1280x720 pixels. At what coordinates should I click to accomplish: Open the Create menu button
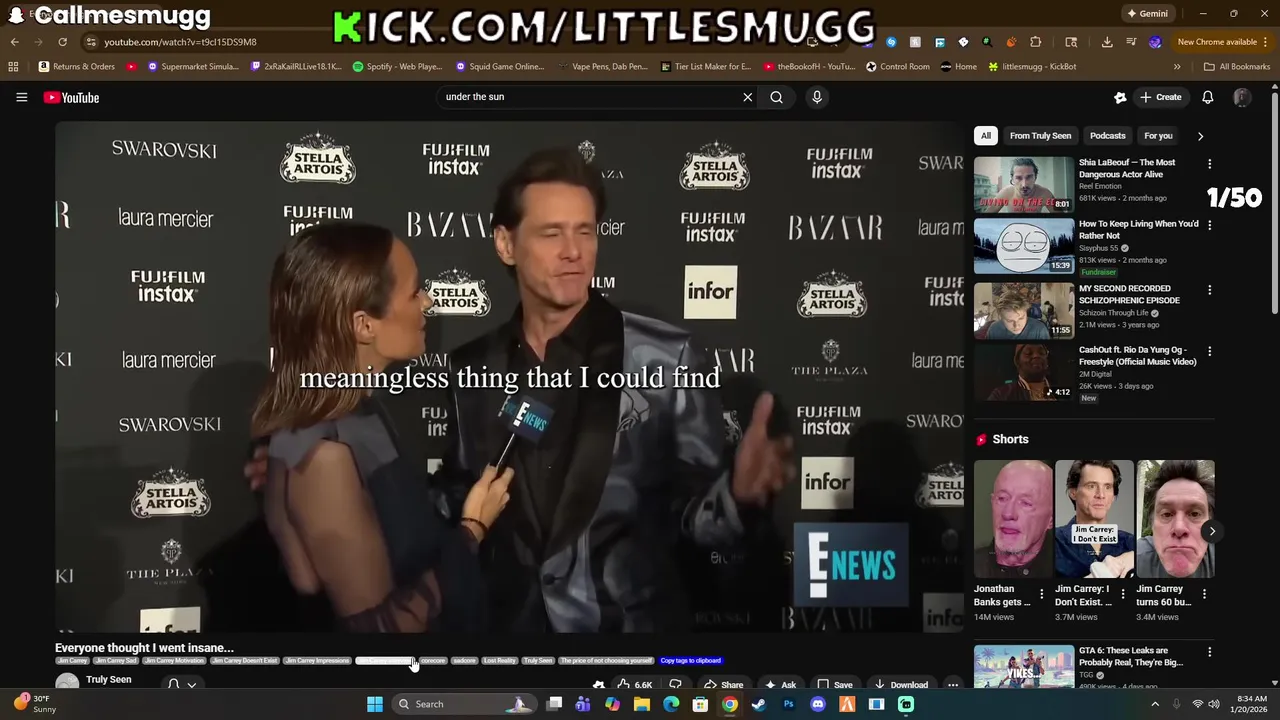(1160, 97)
